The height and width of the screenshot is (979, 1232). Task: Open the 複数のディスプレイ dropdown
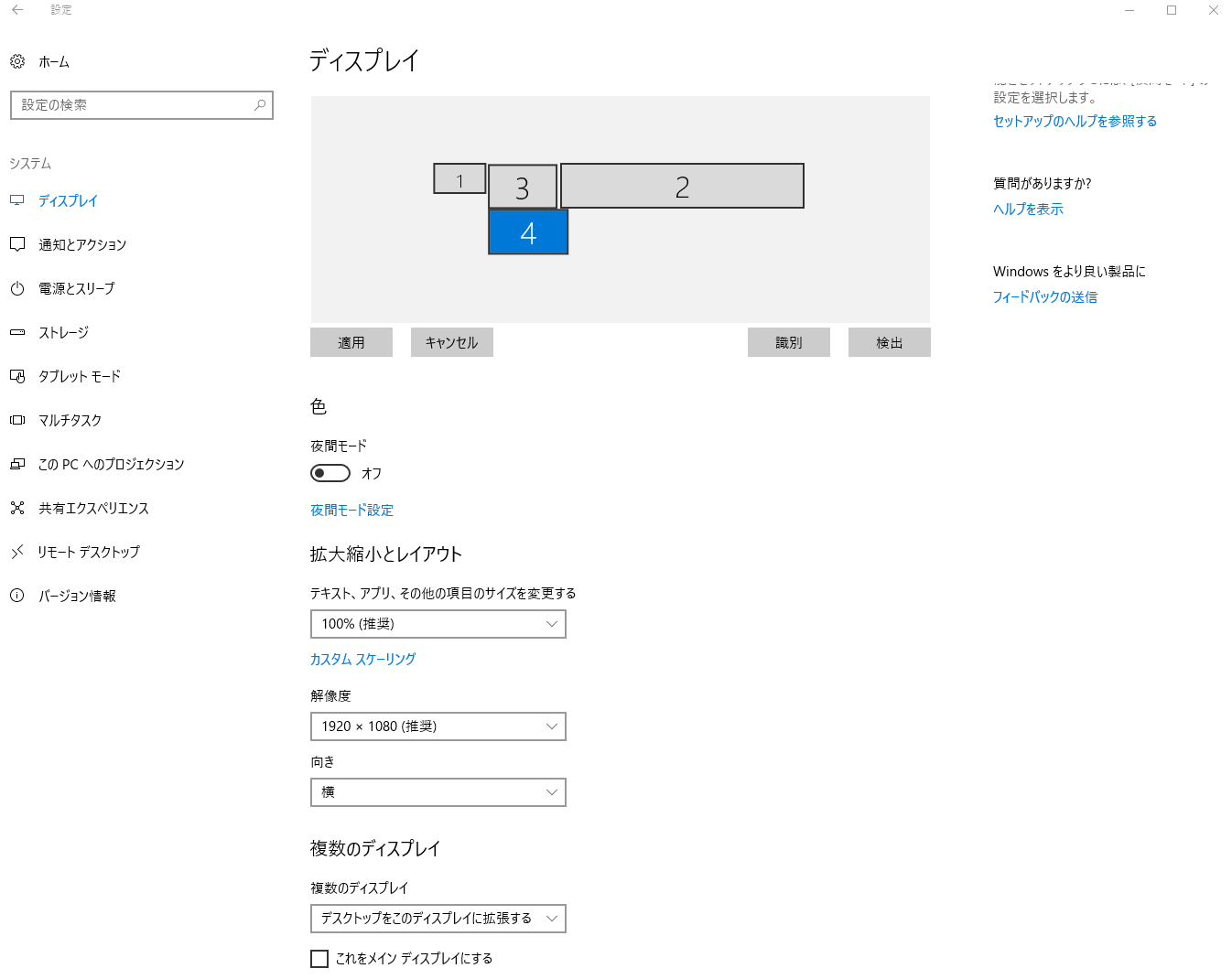pos(438,919)
